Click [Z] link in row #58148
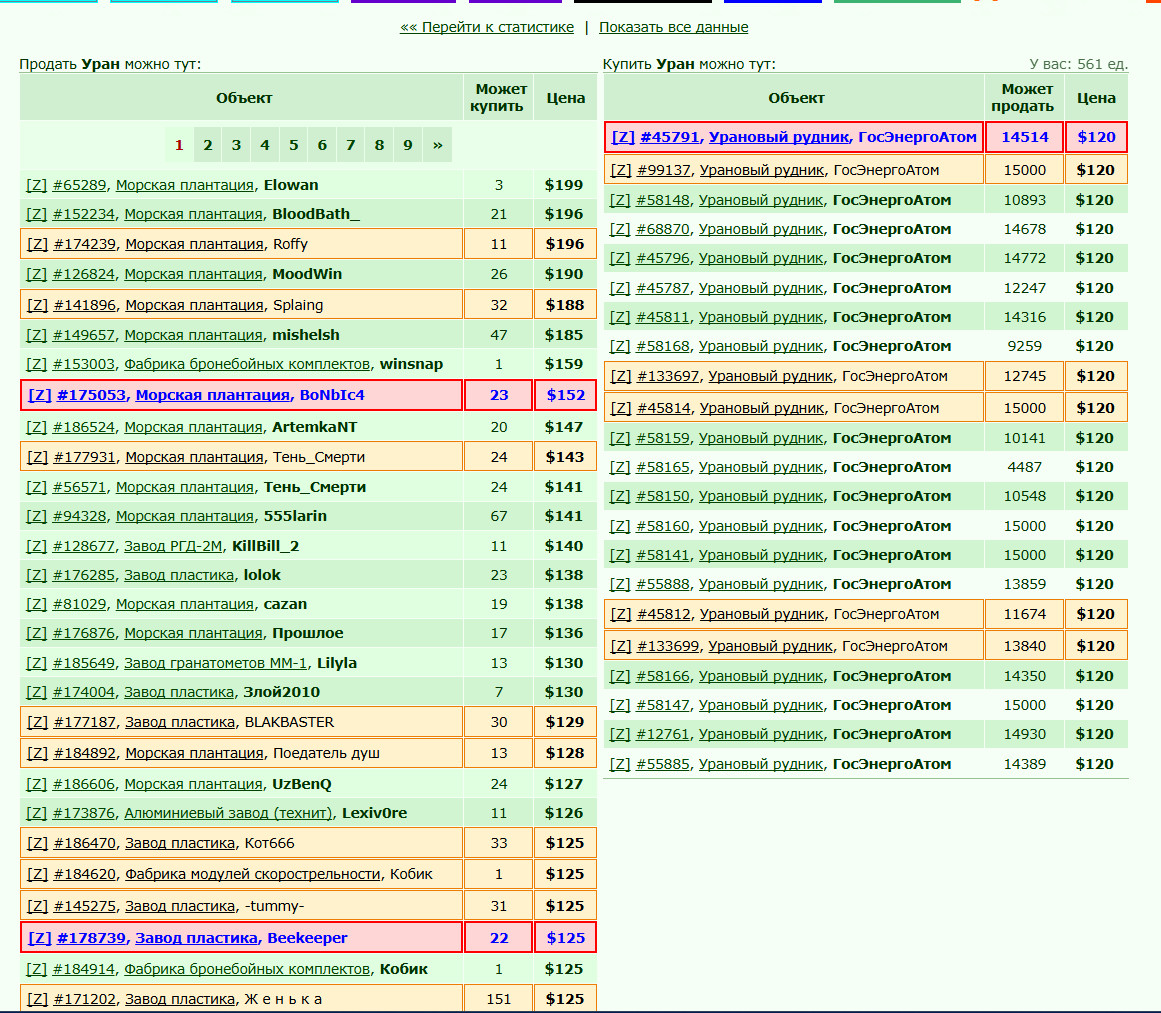This screenshot has width=1161, height=1013. pos(620,201)
